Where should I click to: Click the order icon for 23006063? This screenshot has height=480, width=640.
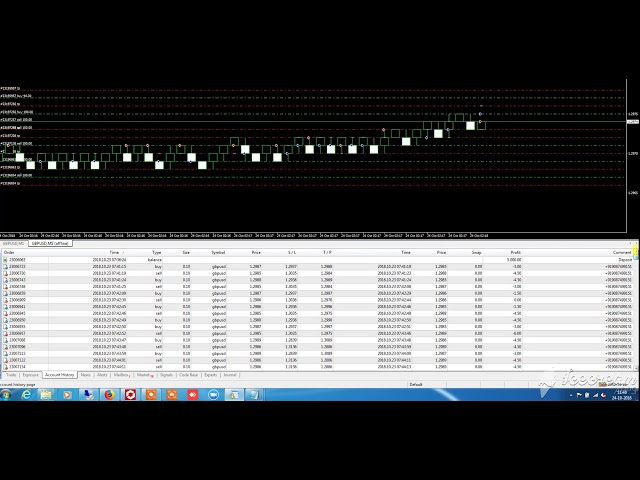coord(5,259)
